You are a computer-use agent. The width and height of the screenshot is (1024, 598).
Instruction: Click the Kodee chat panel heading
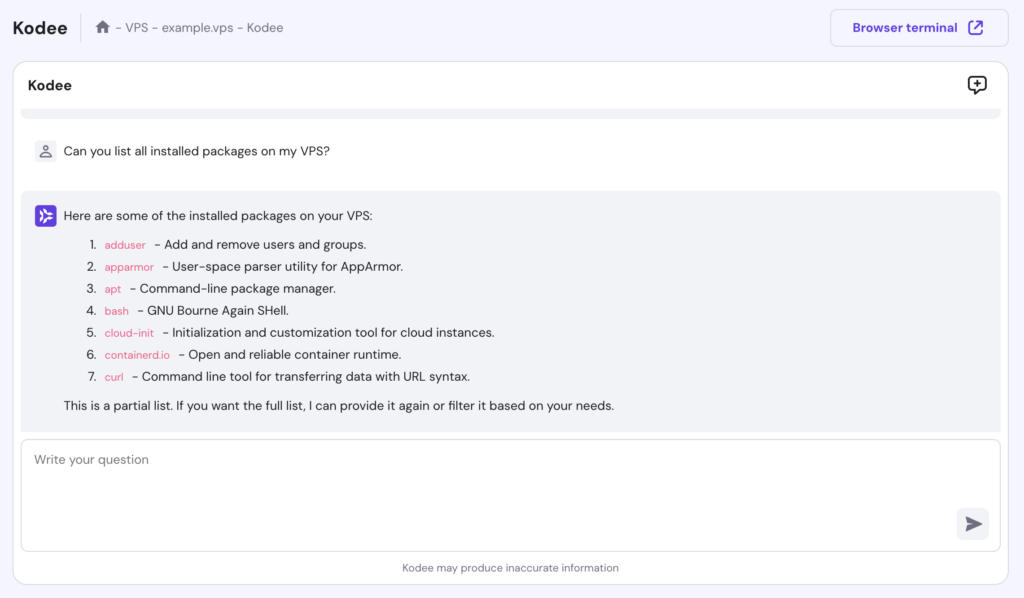50,85
